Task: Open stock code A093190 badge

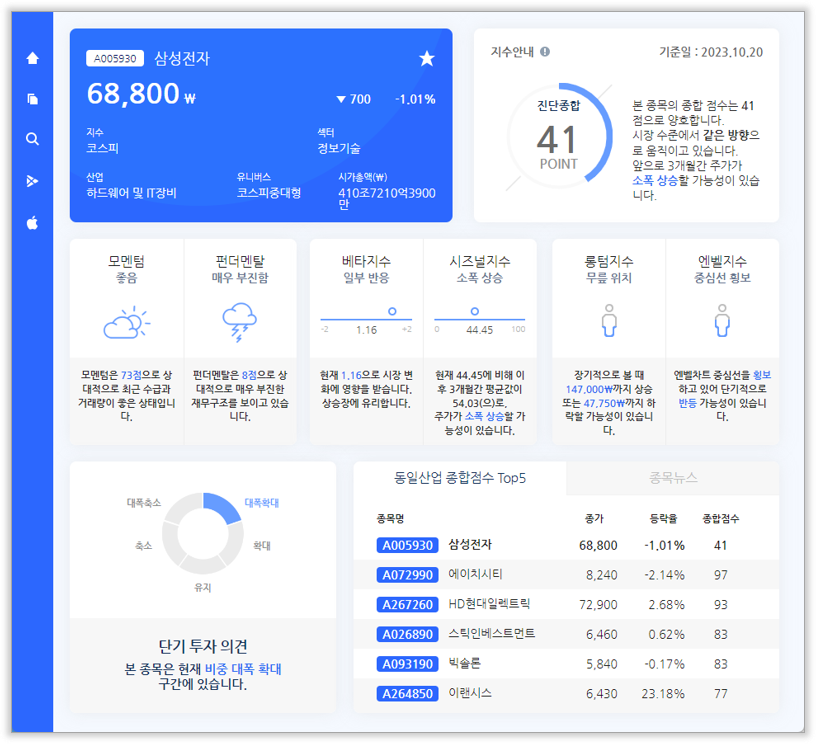Action: coord(407,664)
